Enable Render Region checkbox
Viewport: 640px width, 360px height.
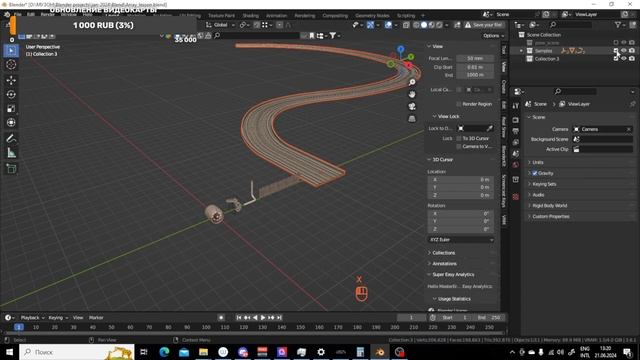[x=459, y=104]
